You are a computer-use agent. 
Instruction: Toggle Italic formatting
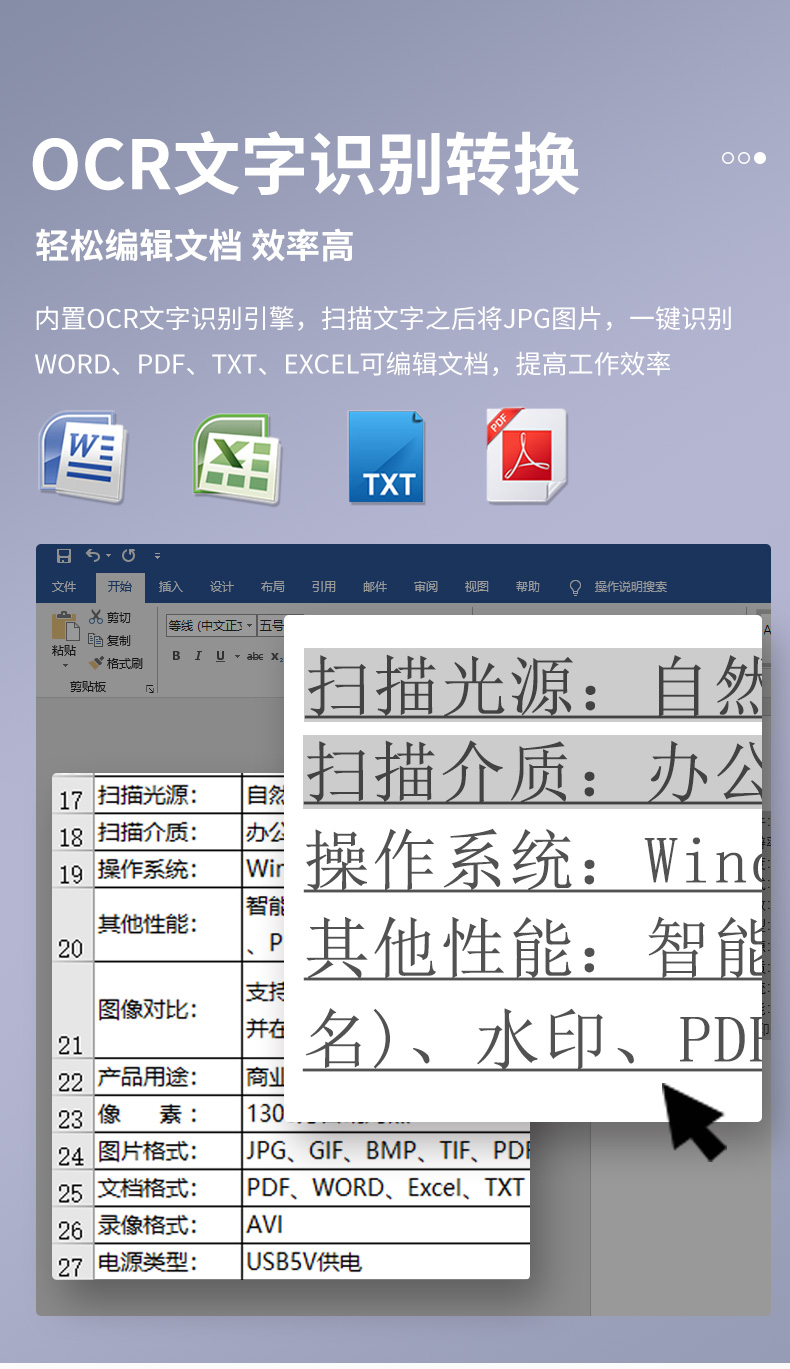pos(197,656)
